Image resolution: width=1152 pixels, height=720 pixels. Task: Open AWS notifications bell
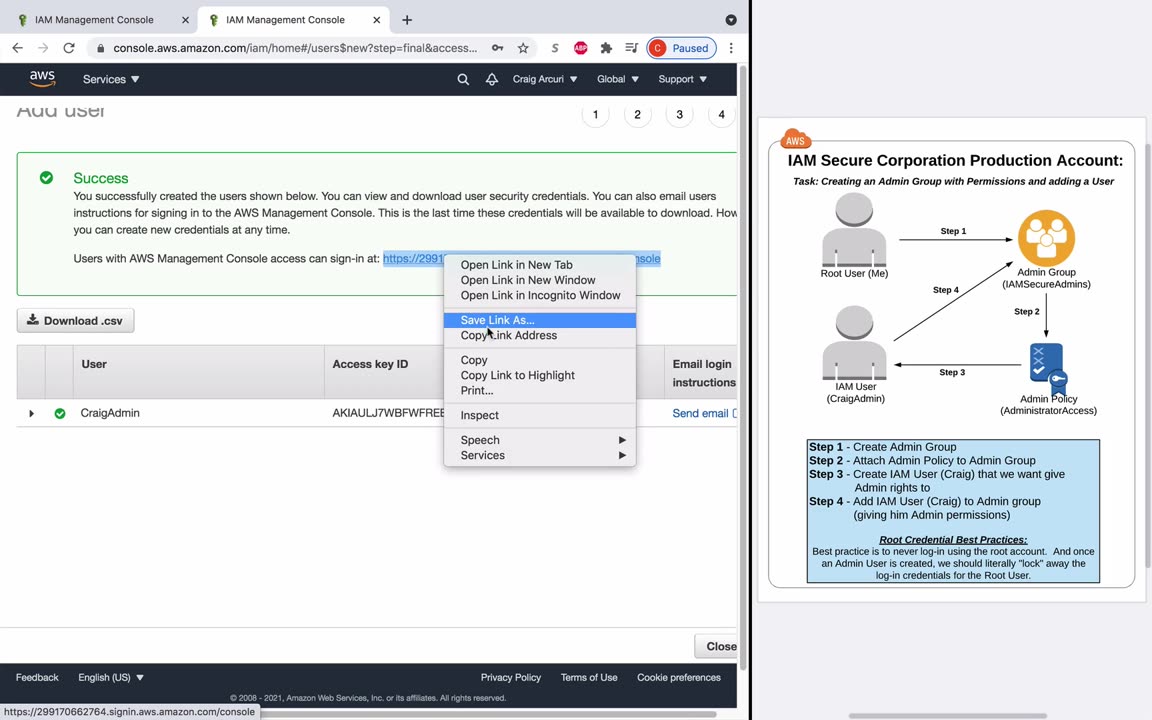(x=492, y=79)
